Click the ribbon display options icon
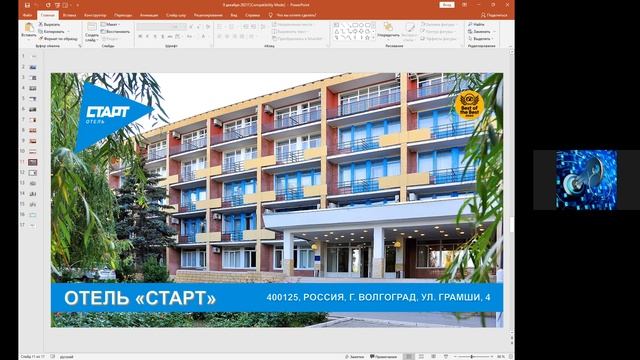This screenshot has width=640, height=360. point(464,5)
